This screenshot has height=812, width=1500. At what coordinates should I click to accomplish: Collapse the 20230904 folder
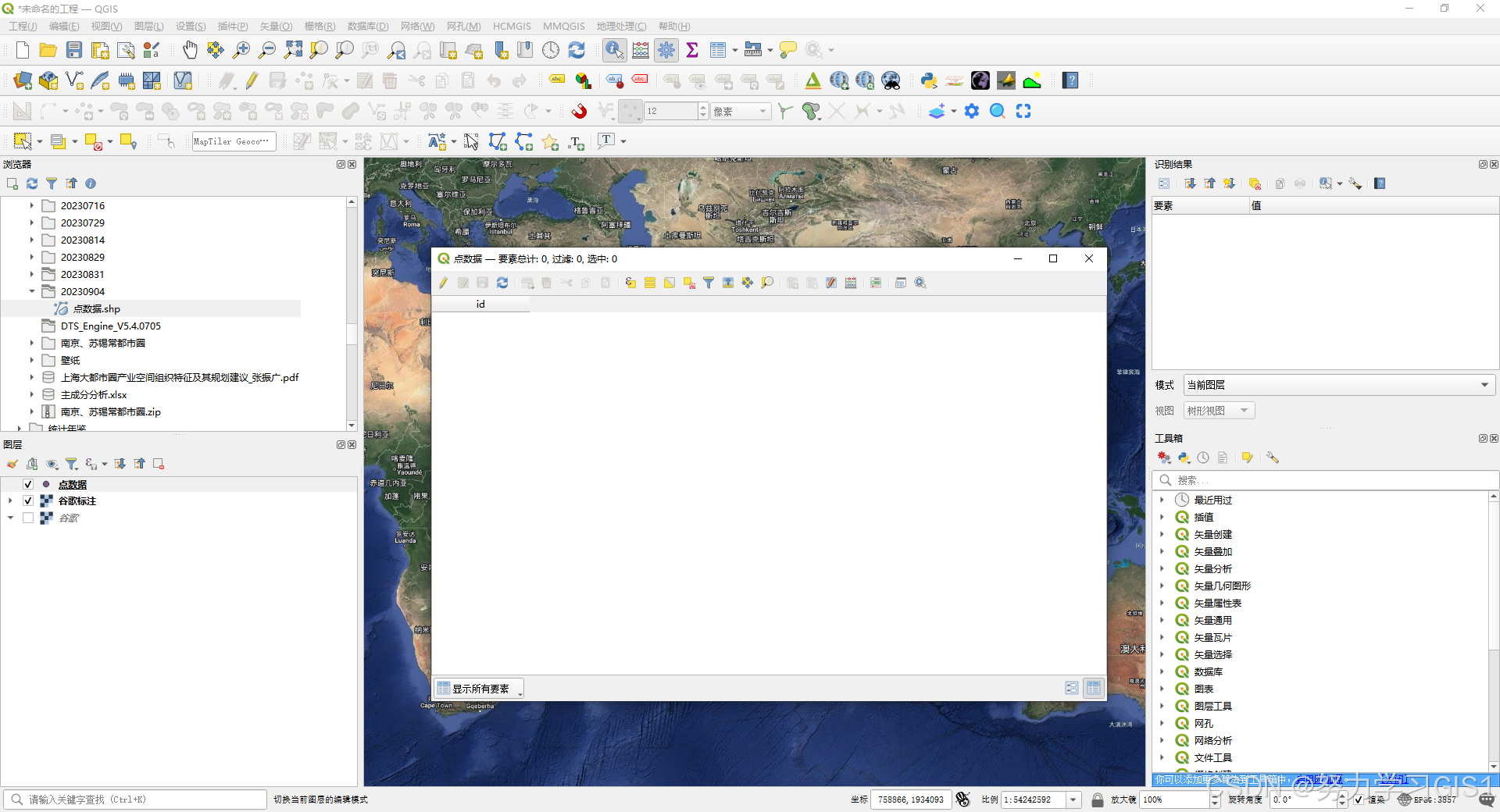pyautogui.click(x=32, y=292)
